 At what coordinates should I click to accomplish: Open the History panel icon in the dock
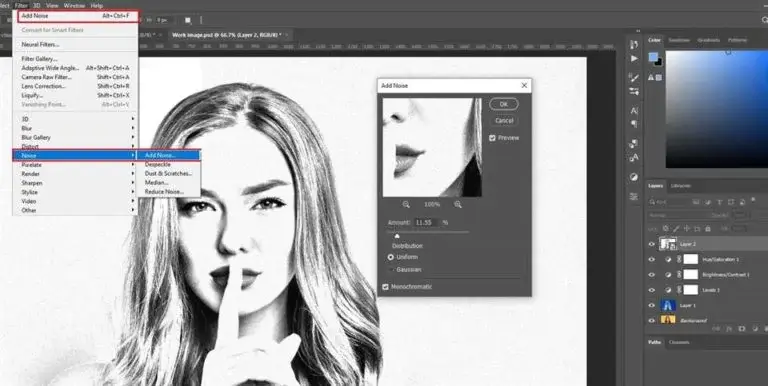[634, 45]
